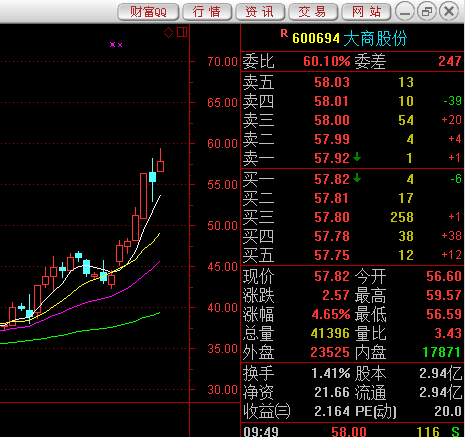Open the 财富QQ menu button
The image size is (465, 437).
[148, 12]
